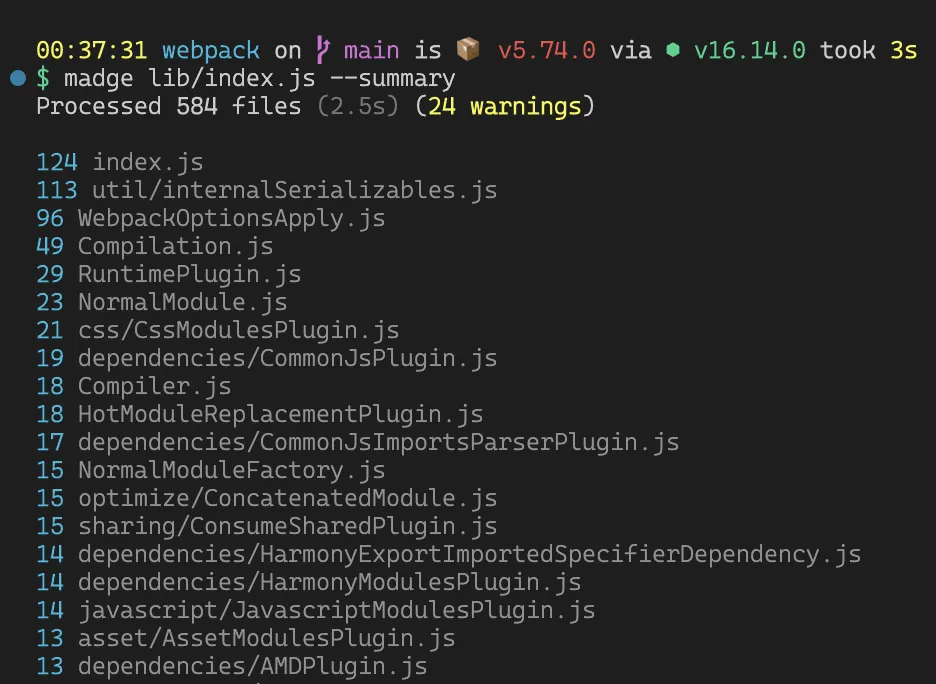
Task: Click the '24 warnings' text
Action: [505, 106]
